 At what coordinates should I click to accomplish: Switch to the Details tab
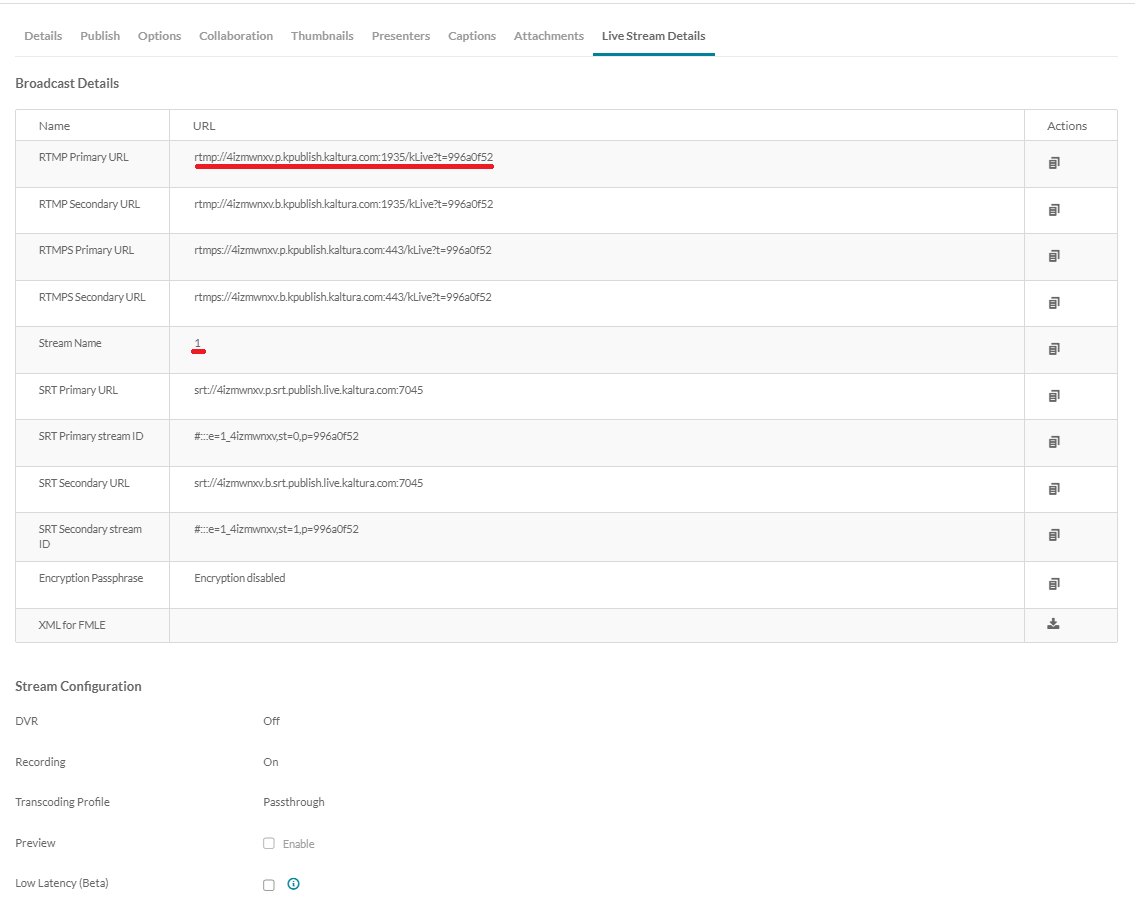coord(43,35)
